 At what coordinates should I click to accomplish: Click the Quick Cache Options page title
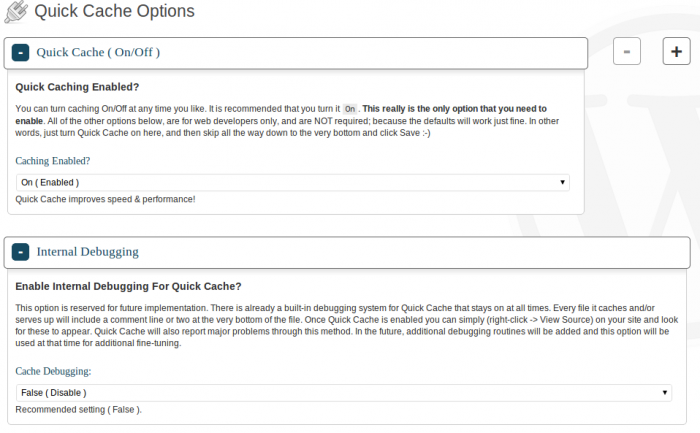pos(114,12)
